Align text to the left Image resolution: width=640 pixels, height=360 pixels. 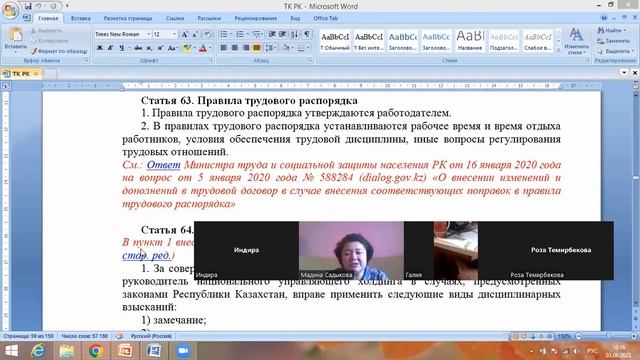pyautogui.click(x=224, y=48)
